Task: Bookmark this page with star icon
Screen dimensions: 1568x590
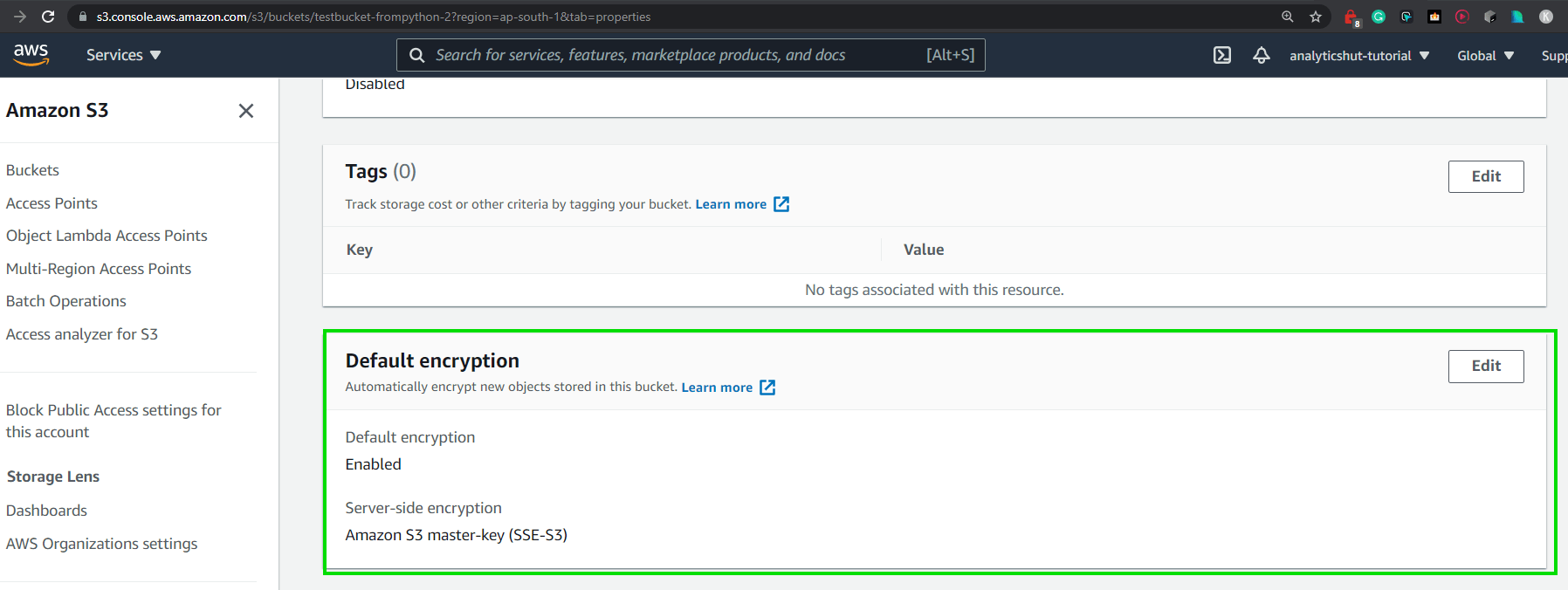Action: click(x=1316, y=17)
